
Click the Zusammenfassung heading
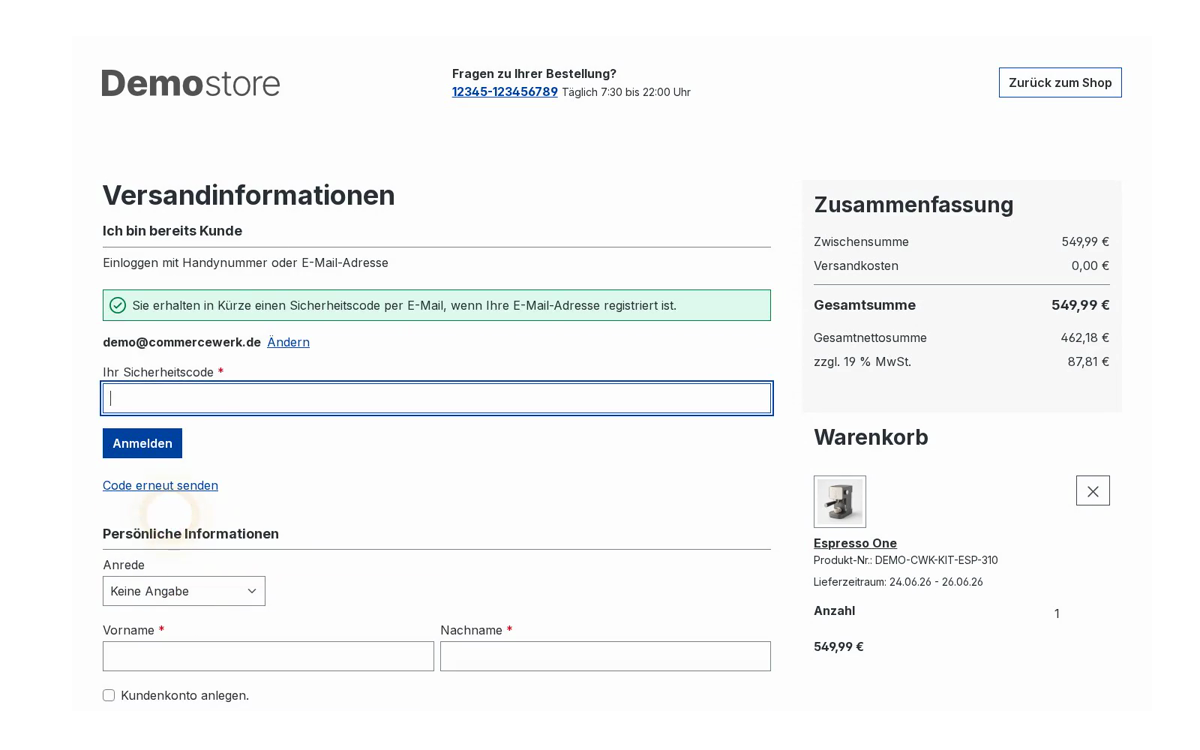913,205
